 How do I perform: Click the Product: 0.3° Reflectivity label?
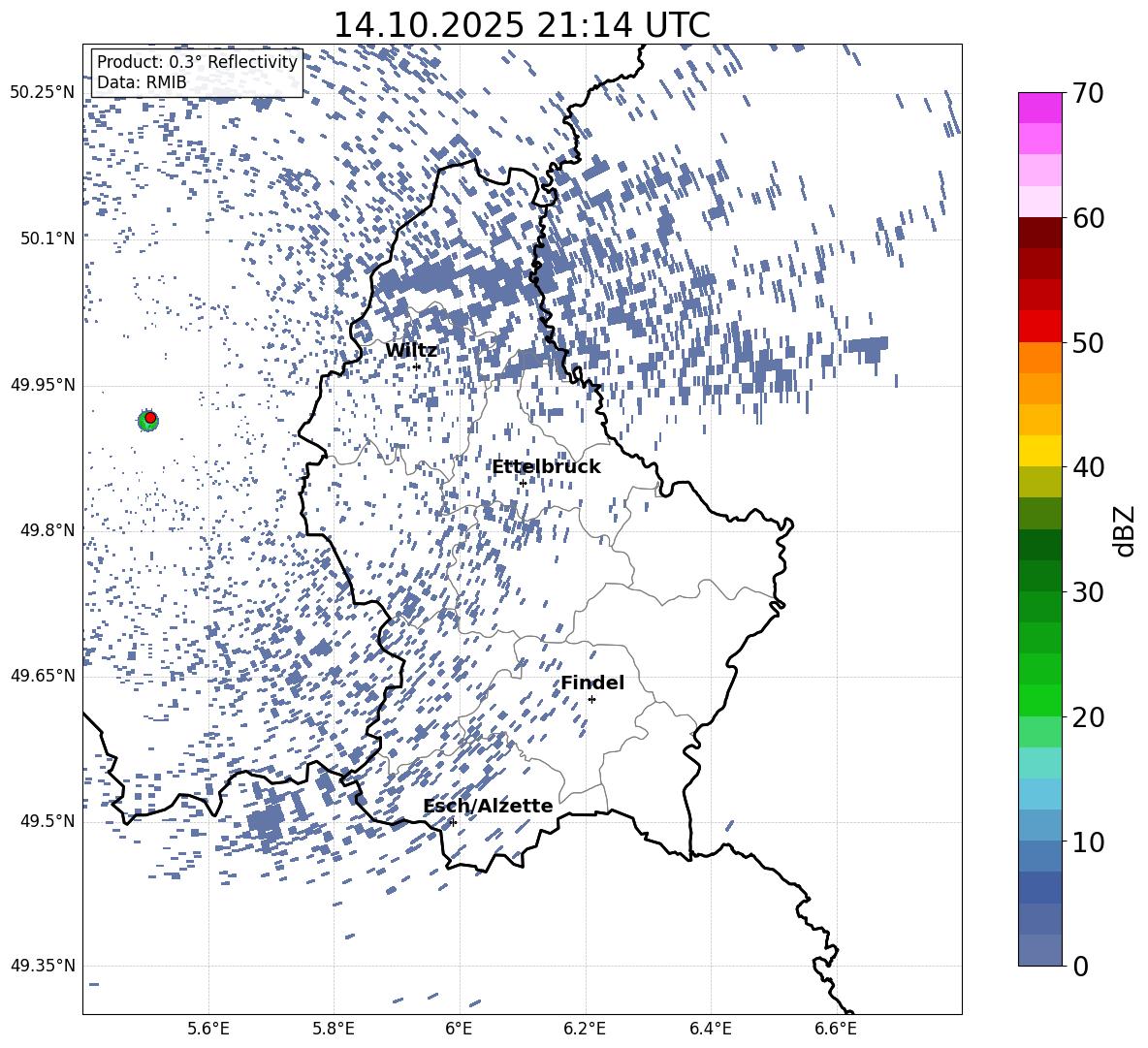197,62
